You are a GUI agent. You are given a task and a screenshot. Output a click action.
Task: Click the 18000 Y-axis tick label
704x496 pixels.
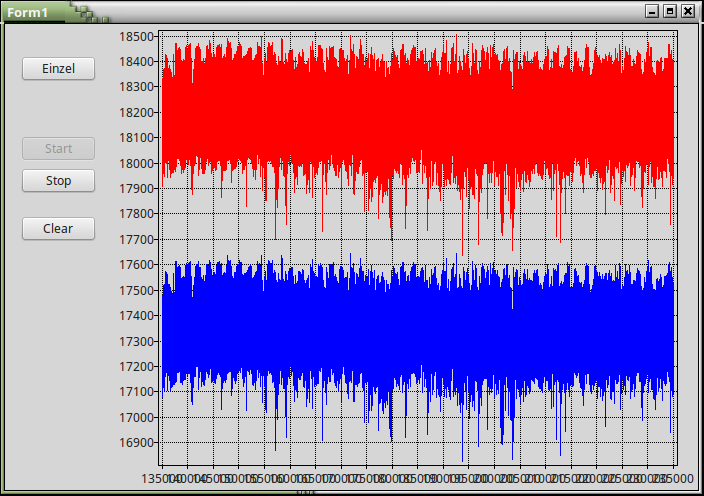[x=136, y=164]
